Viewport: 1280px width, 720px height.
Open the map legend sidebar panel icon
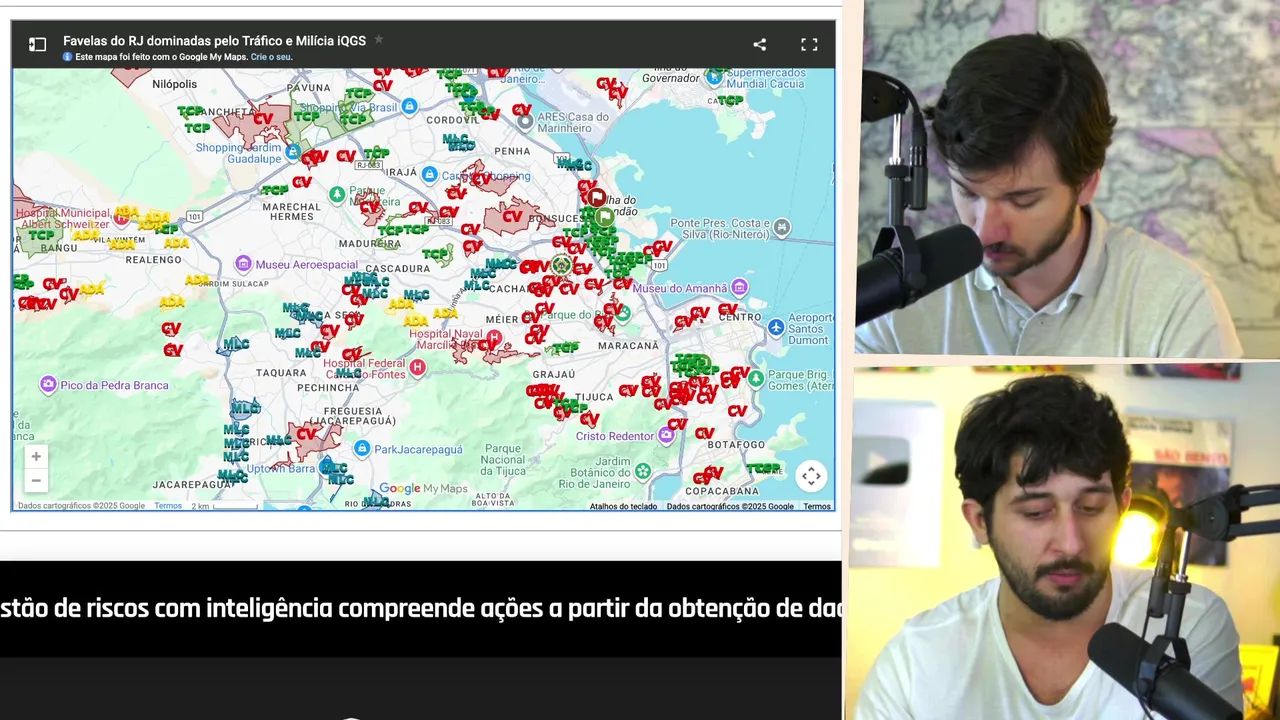[x=37, y=44]
